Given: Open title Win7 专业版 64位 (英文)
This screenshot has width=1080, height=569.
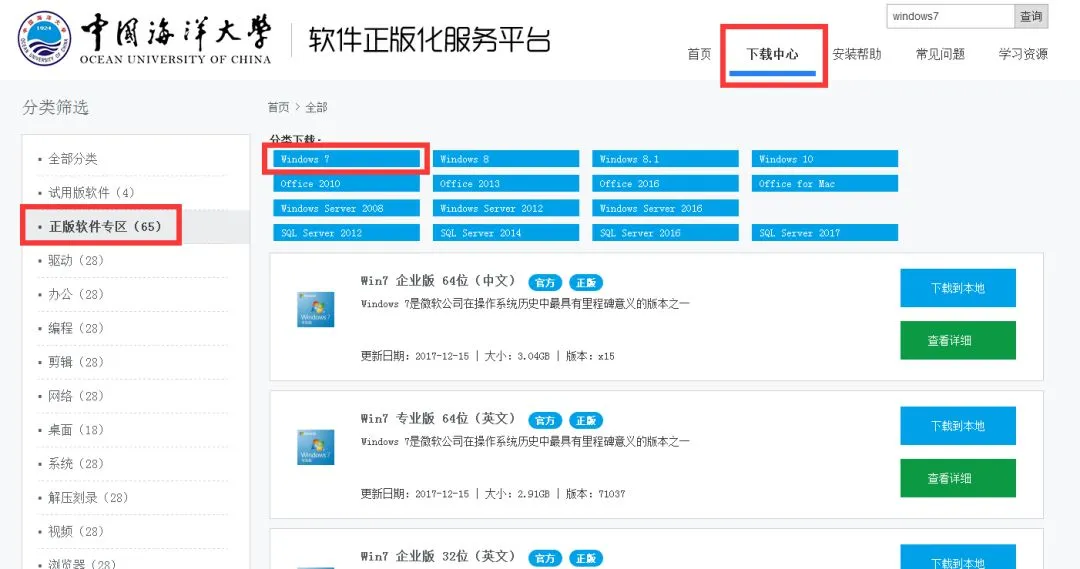Looking at the screenshot, I should [438, 419].
